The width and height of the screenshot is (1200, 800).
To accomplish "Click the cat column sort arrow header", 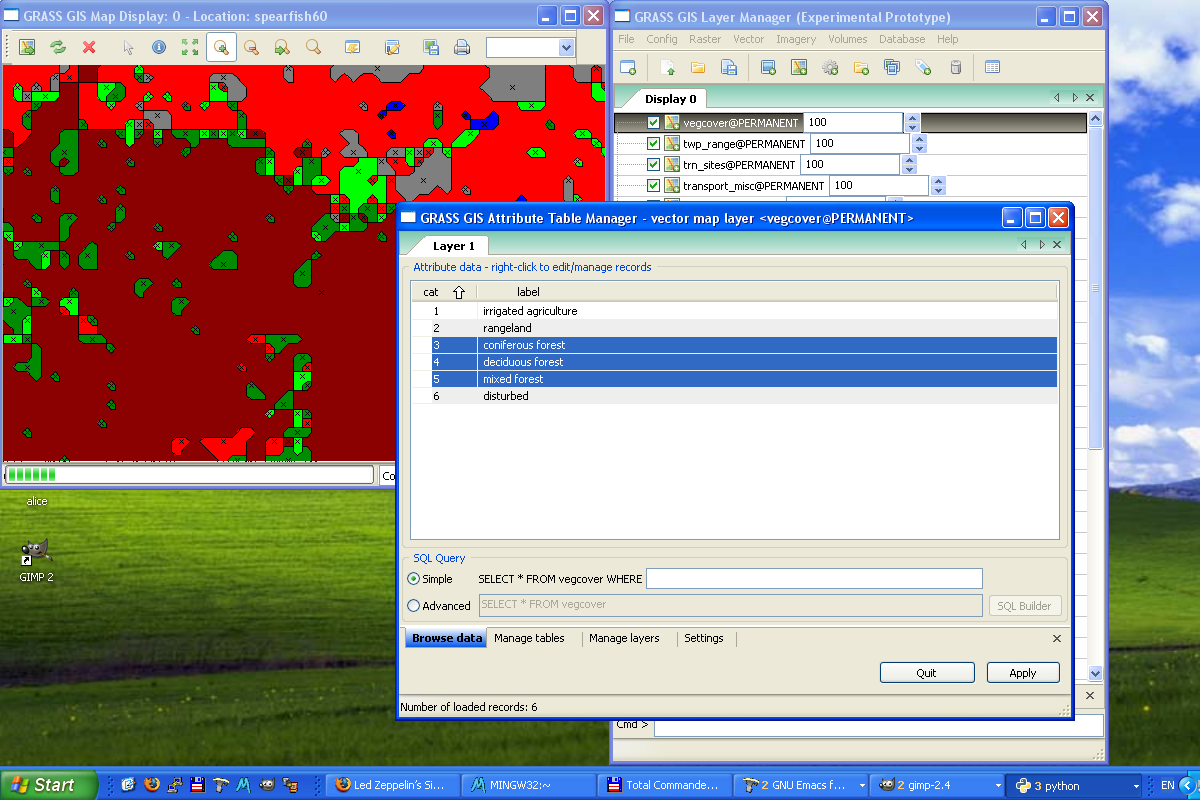I will point(459,292).
